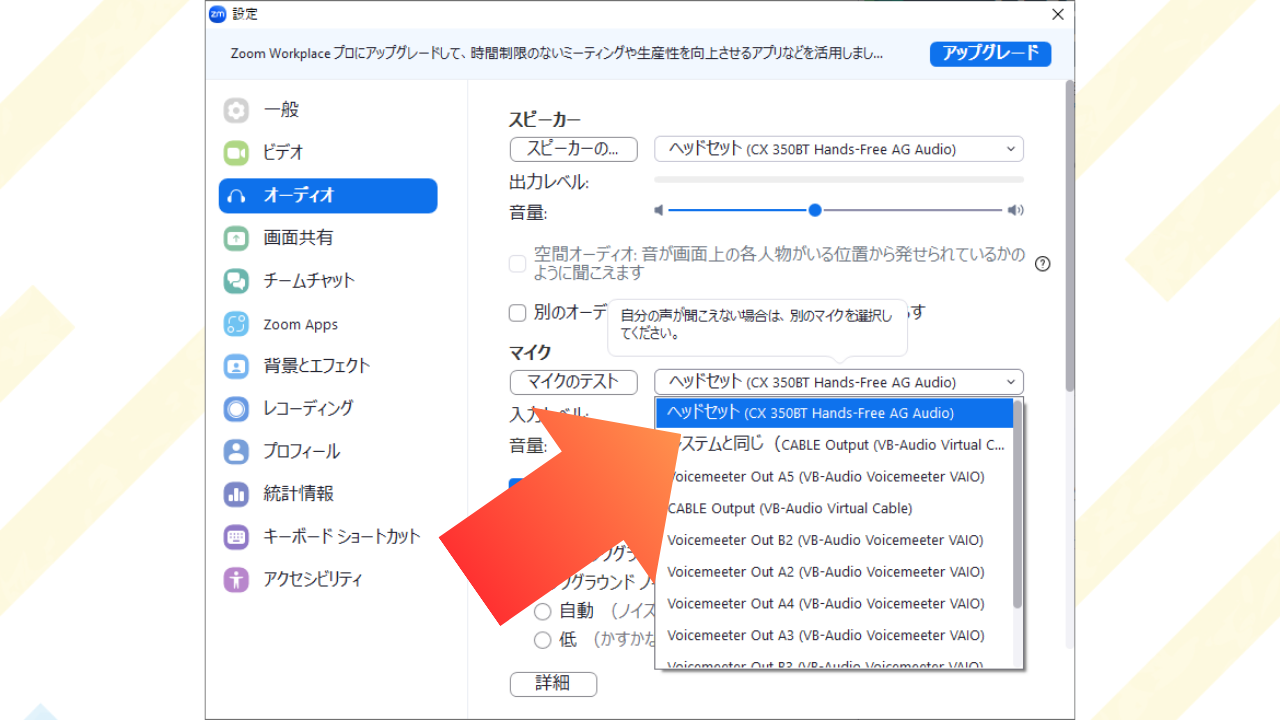The width and height of the screenshot is (1280, 720).
Task: Open キーボード ショートカット settings
Action: [328, 537]
